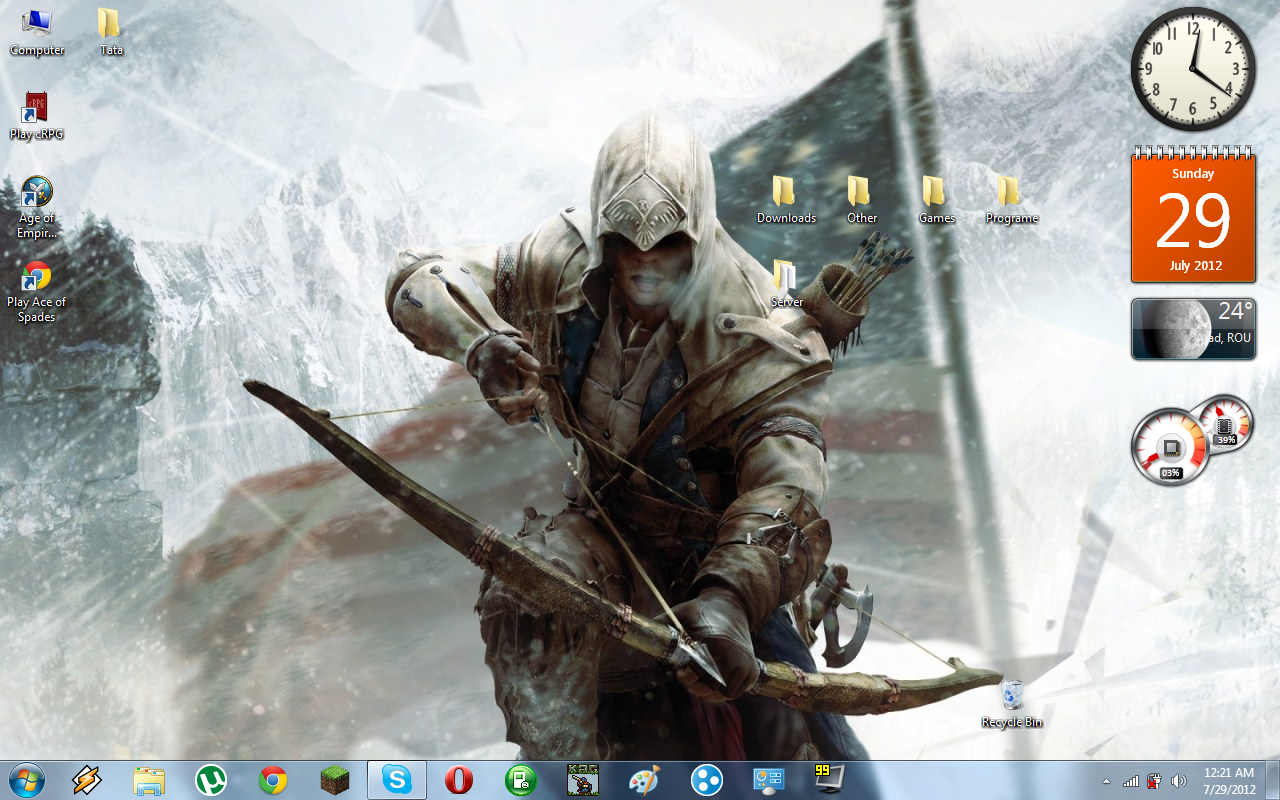Open the Control Panel taskbar icon
The width and height of the screenshot is (1280, 800).
[x=769, y=780]
